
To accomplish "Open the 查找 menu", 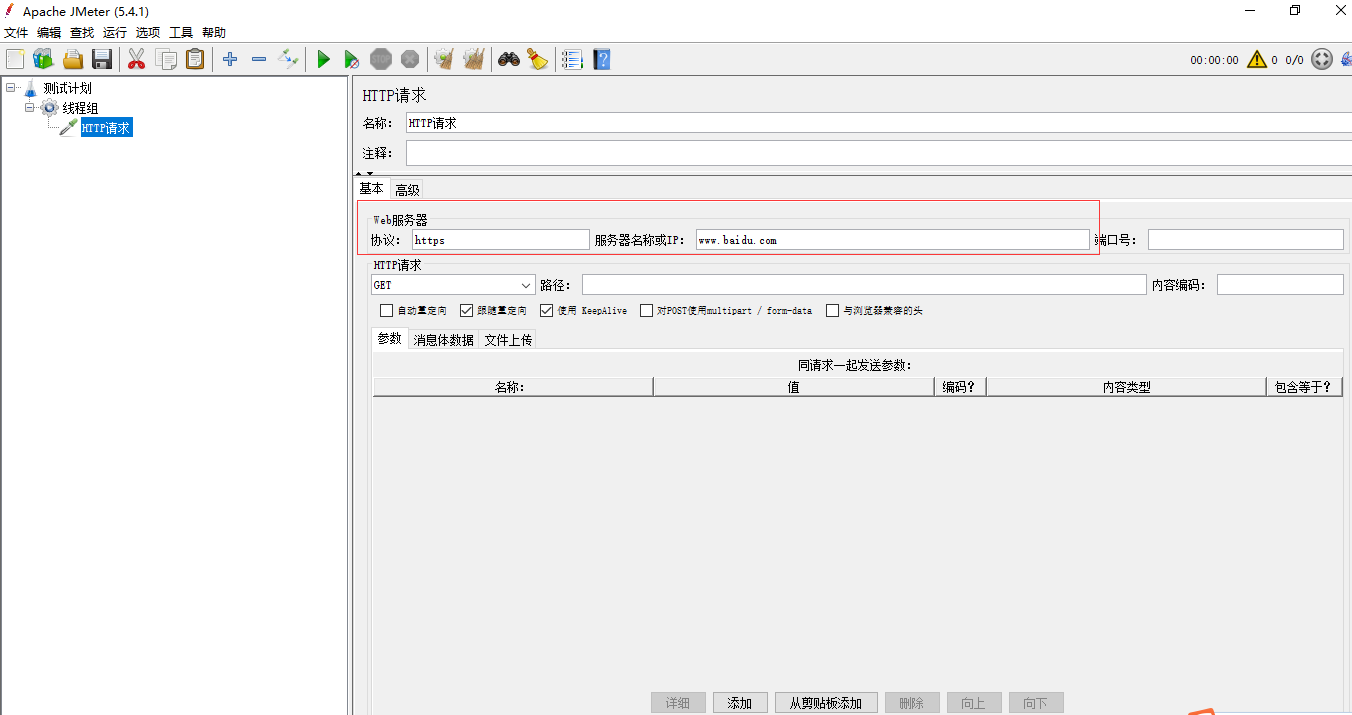I will pyautogui.click(x=82, y=33).
